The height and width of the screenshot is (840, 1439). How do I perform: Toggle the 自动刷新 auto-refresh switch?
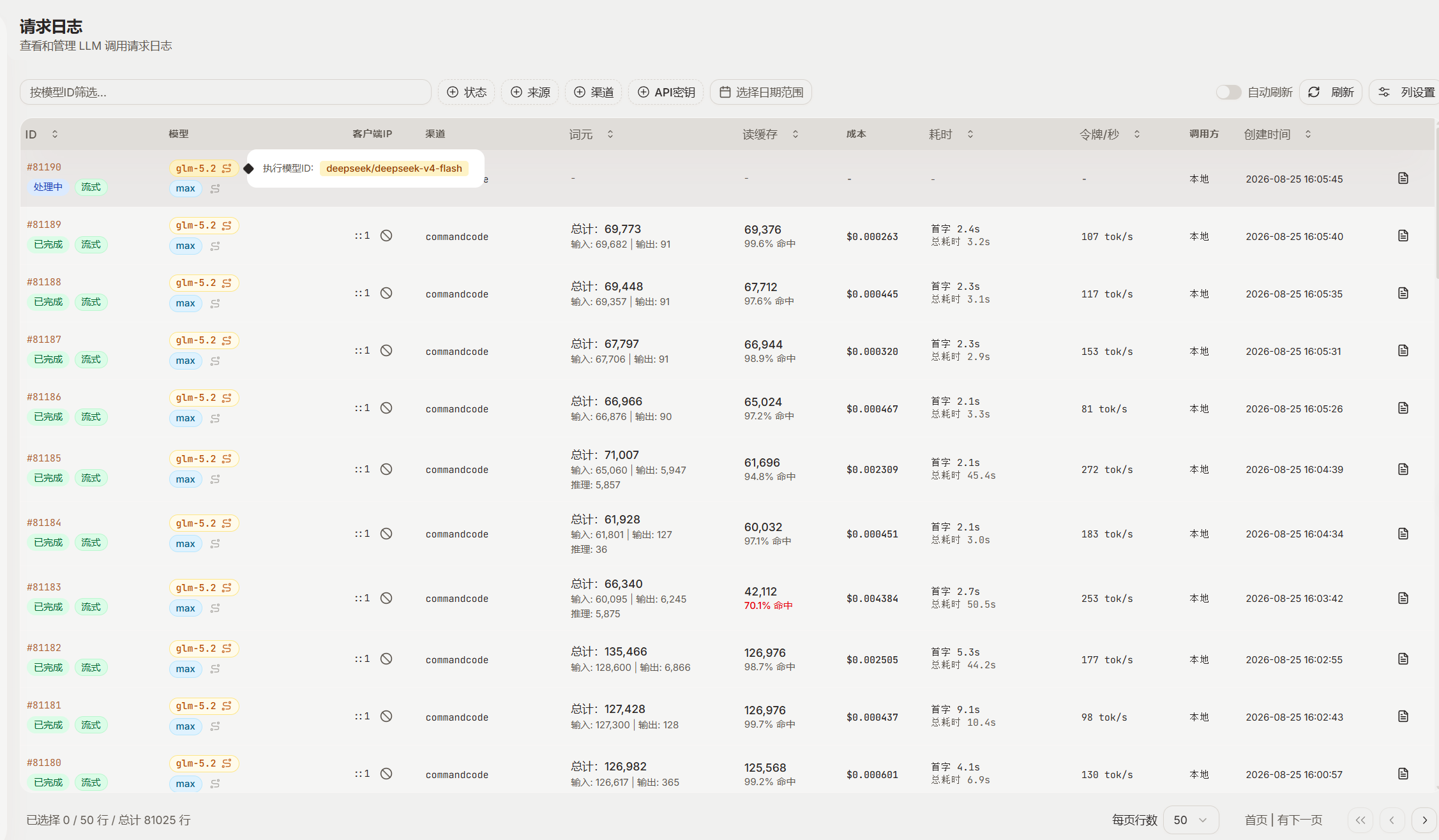(x=1228, y=92)
